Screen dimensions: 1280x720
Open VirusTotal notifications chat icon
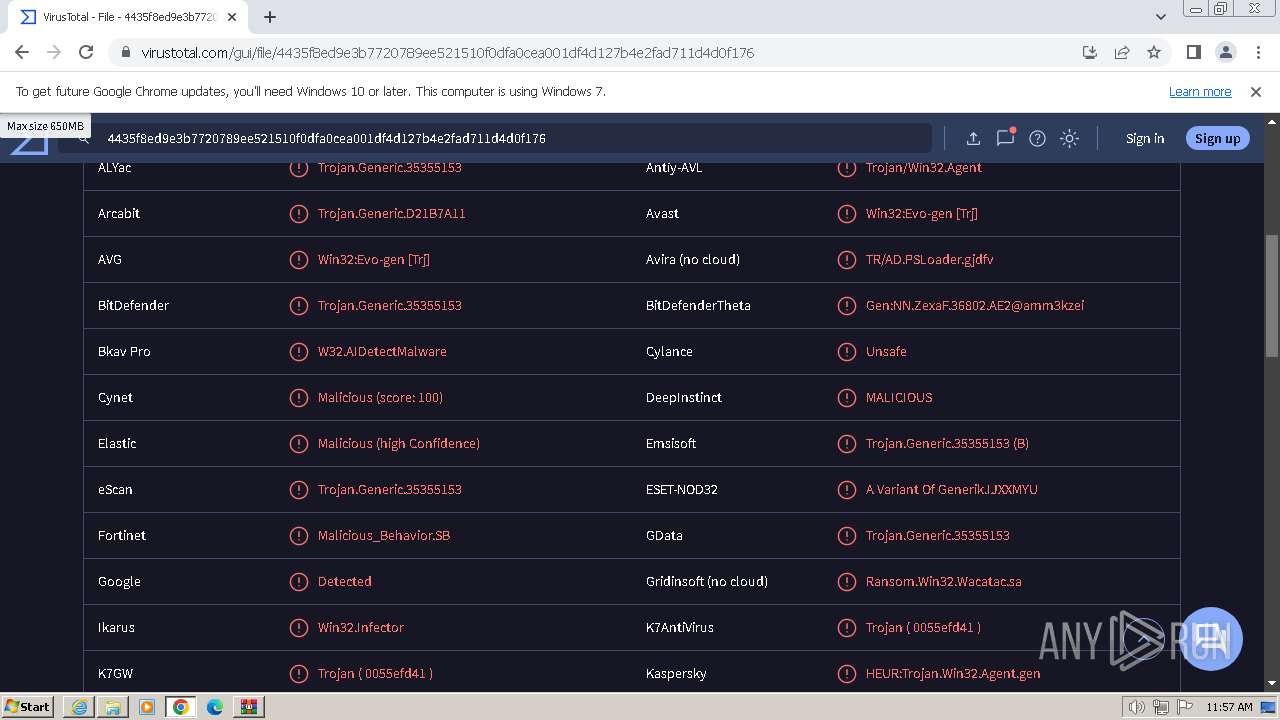pos(1005,138)
